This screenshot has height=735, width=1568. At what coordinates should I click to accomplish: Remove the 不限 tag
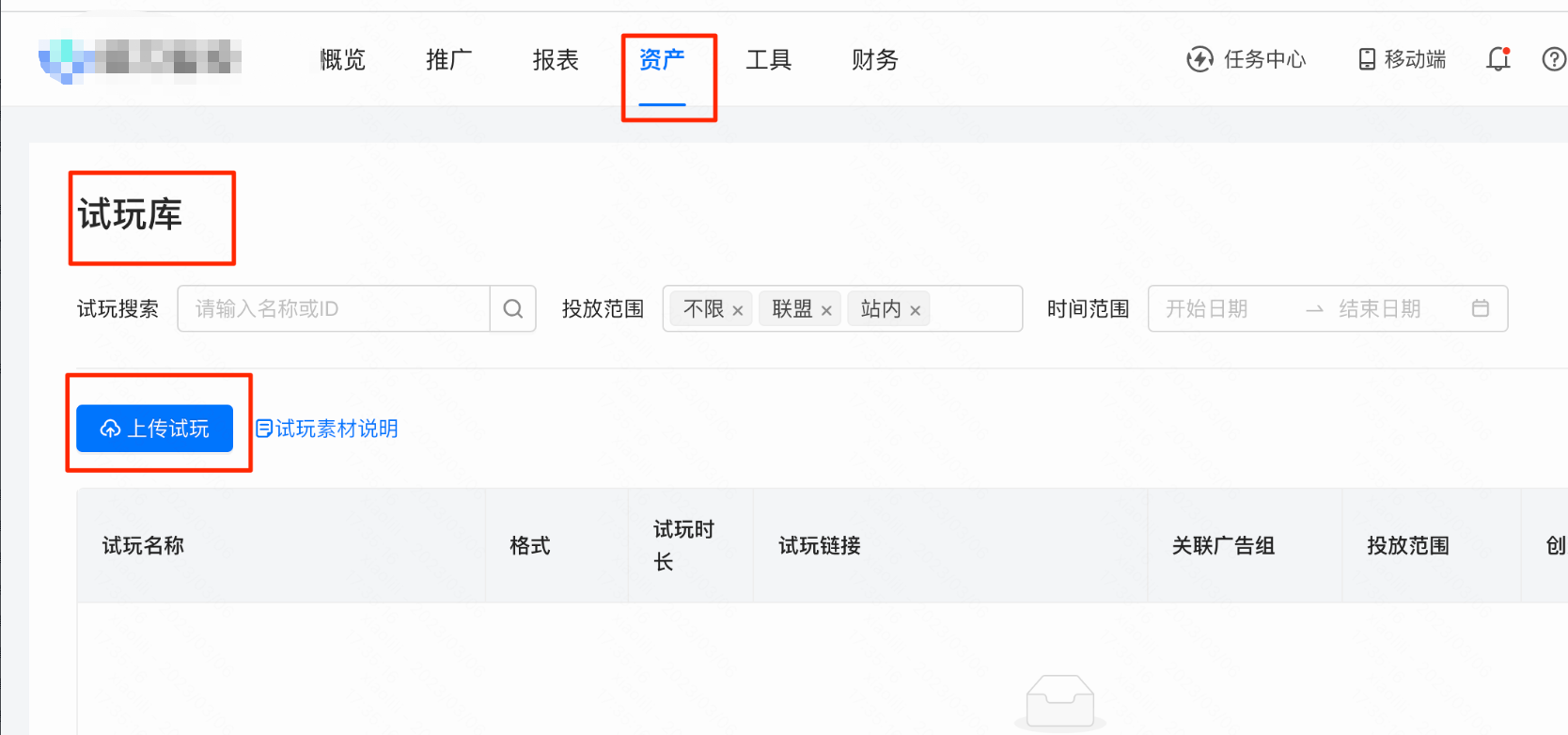click(738, 310)
